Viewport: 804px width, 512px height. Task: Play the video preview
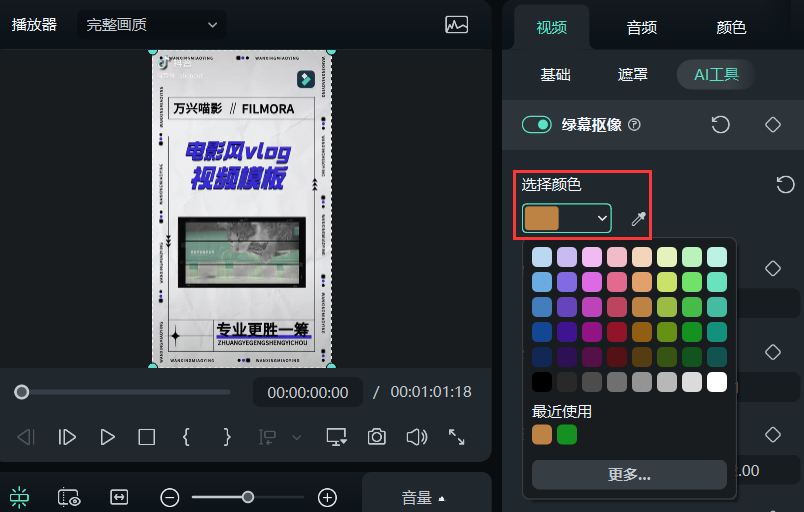(107, 437)
